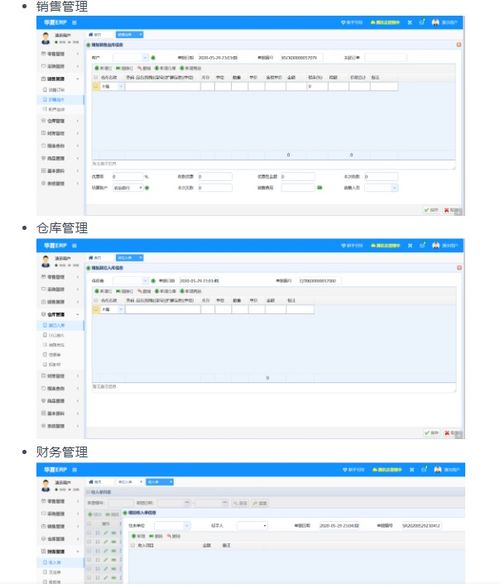Click cancel button at bottom of warehouse dialog
This screenshot has width=500, height=588.
pyautogui.click(x=452, y=433)
